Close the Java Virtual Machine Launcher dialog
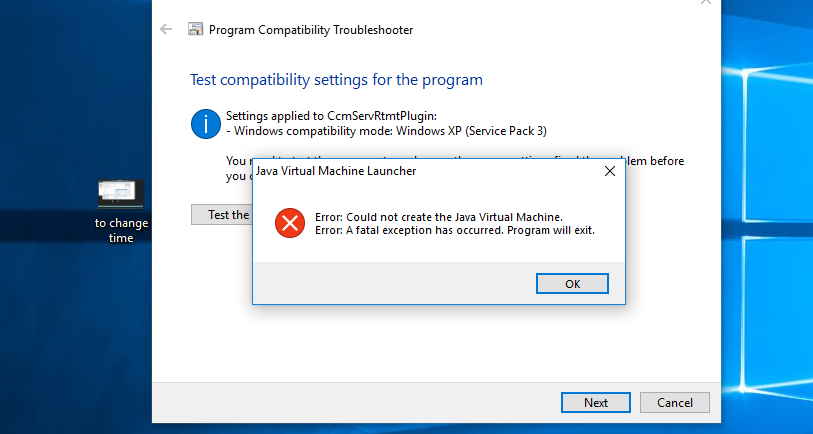Image resolution: width=813 pixels, height=434 pixels. pyautogui.click(x=610, y=171)
